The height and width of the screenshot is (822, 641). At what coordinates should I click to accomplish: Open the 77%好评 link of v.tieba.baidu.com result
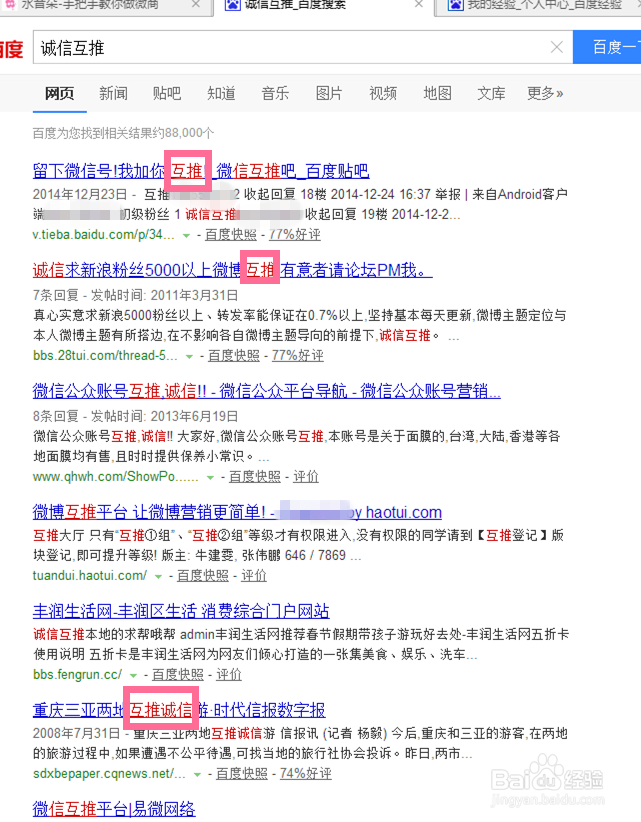tap(295, 235)
